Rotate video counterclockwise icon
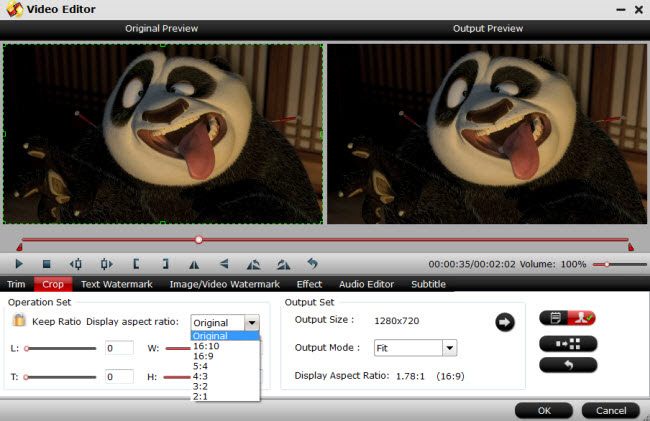 point(254,264)
